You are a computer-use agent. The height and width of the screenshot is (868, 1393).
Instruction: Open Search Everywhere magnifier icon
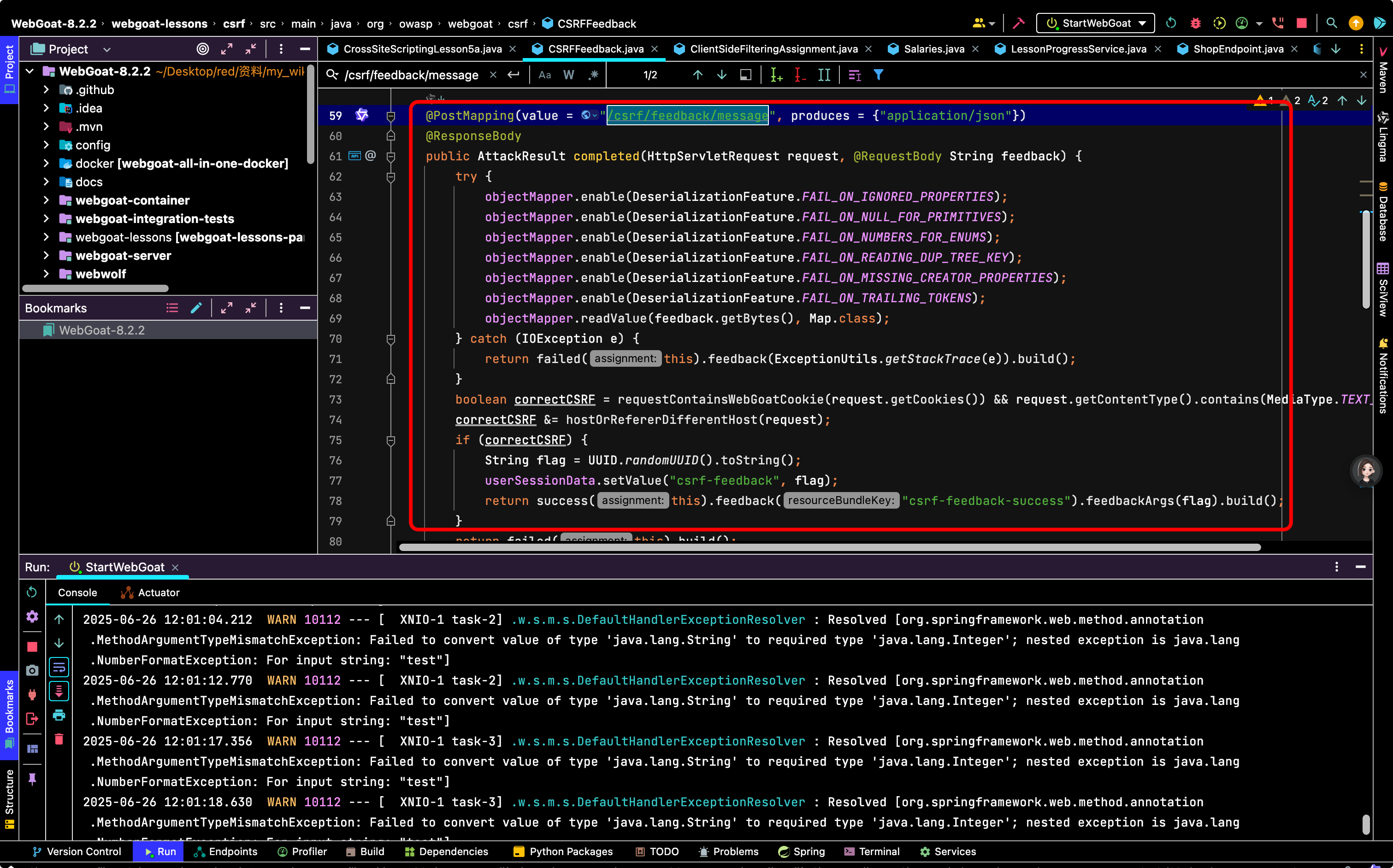[1331, 23]
